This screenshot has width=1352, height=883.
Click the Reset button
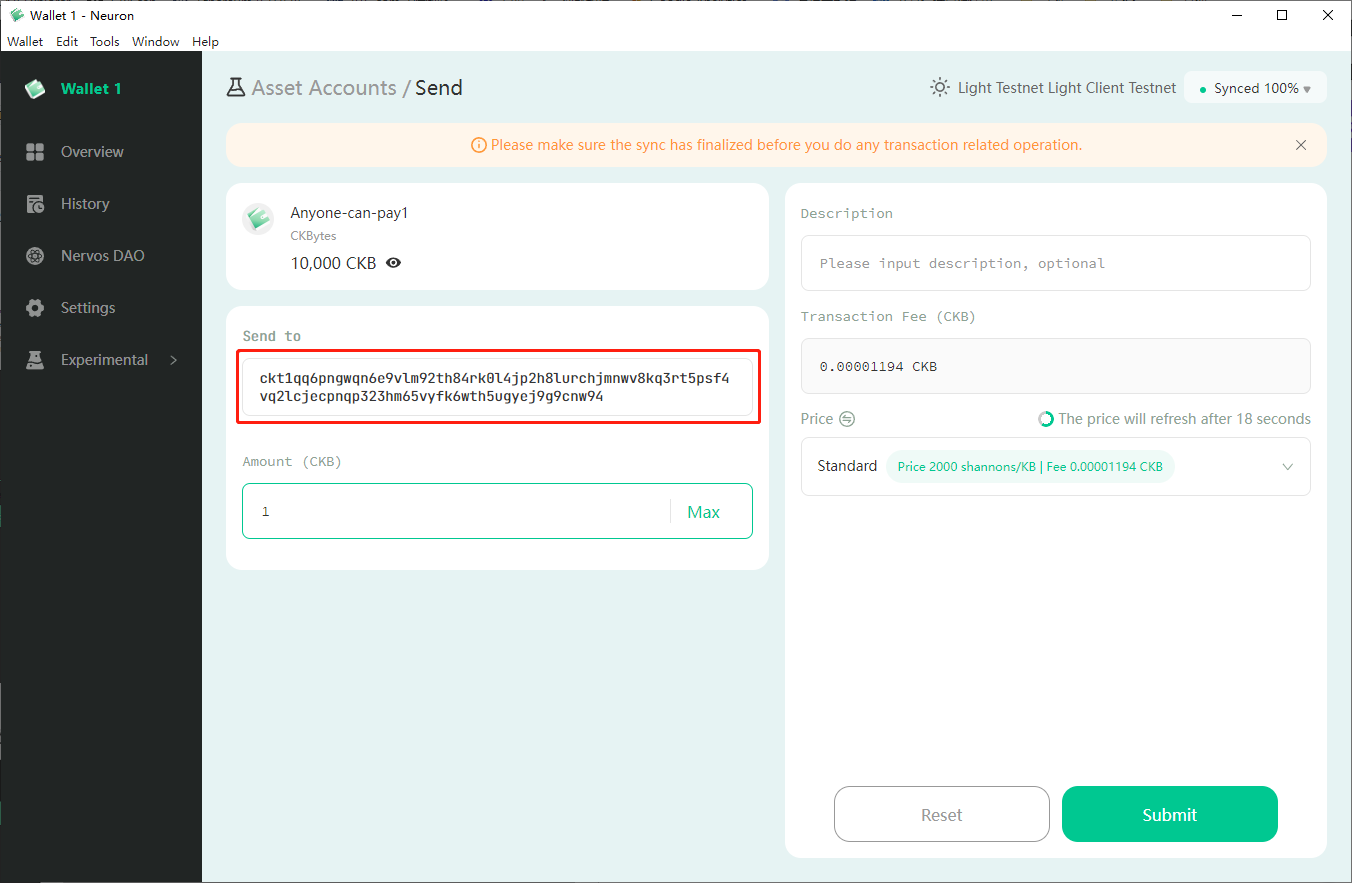tap(942, 814)
